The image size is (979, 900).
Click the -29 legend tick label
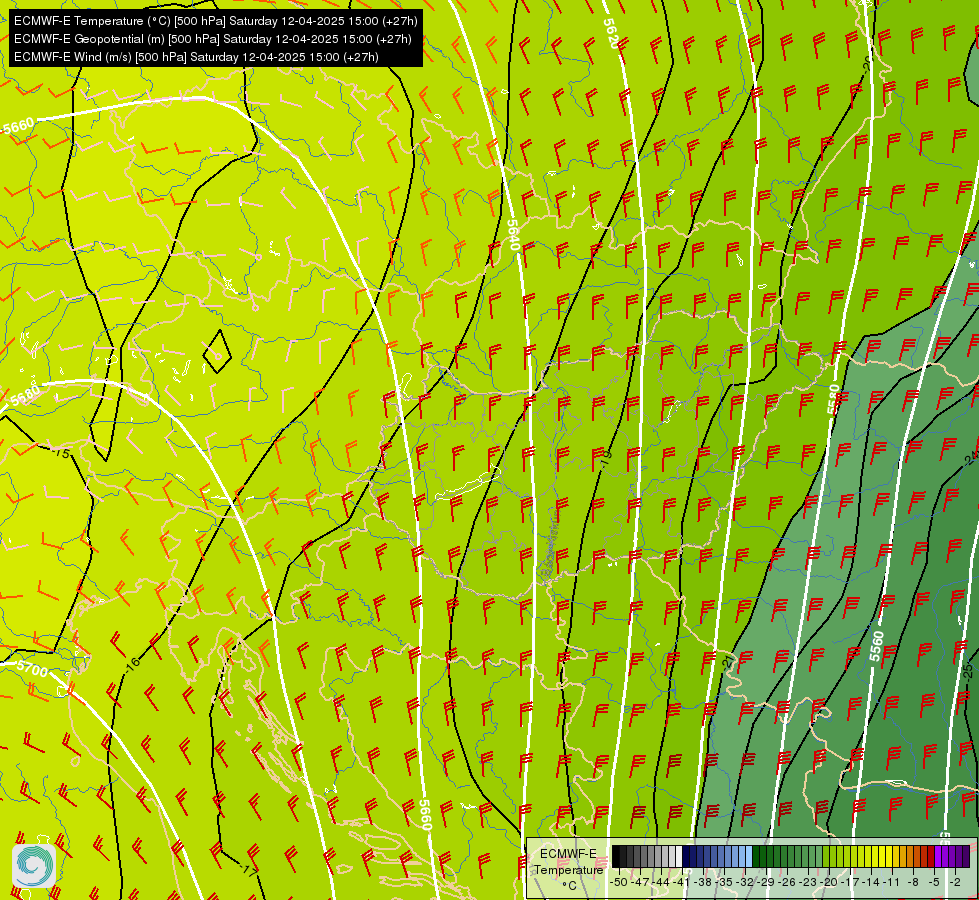[x=767, y=882]
